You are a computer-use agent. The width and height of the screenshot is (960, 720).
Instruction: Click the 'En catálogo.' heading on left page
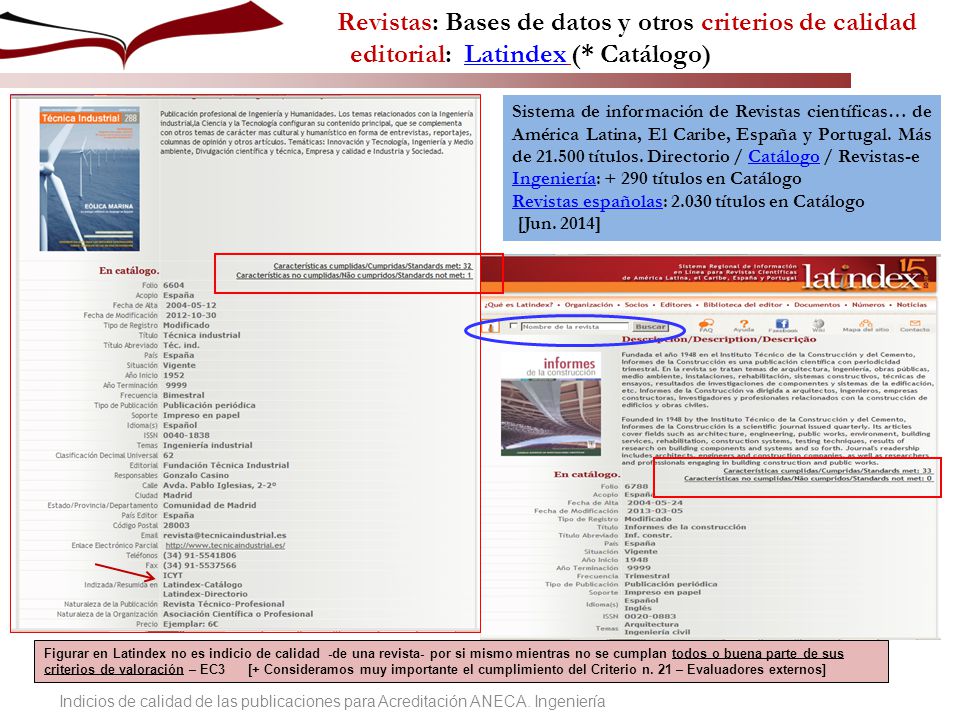(x=129, y=271)
